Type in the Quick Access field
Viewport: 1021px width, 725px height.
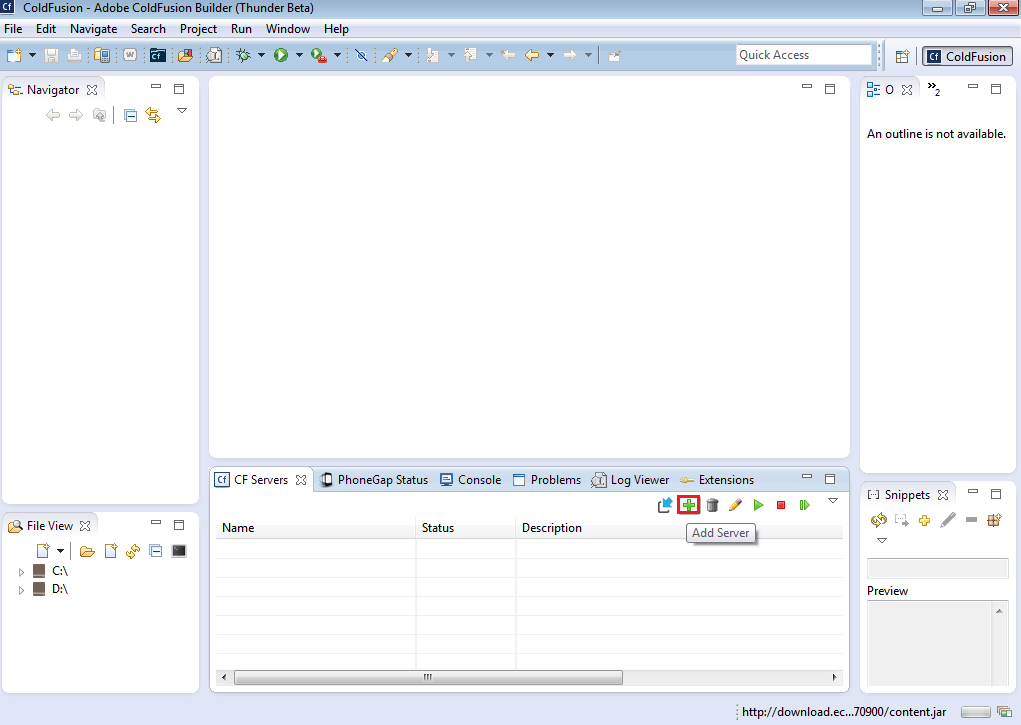[803, 54]
